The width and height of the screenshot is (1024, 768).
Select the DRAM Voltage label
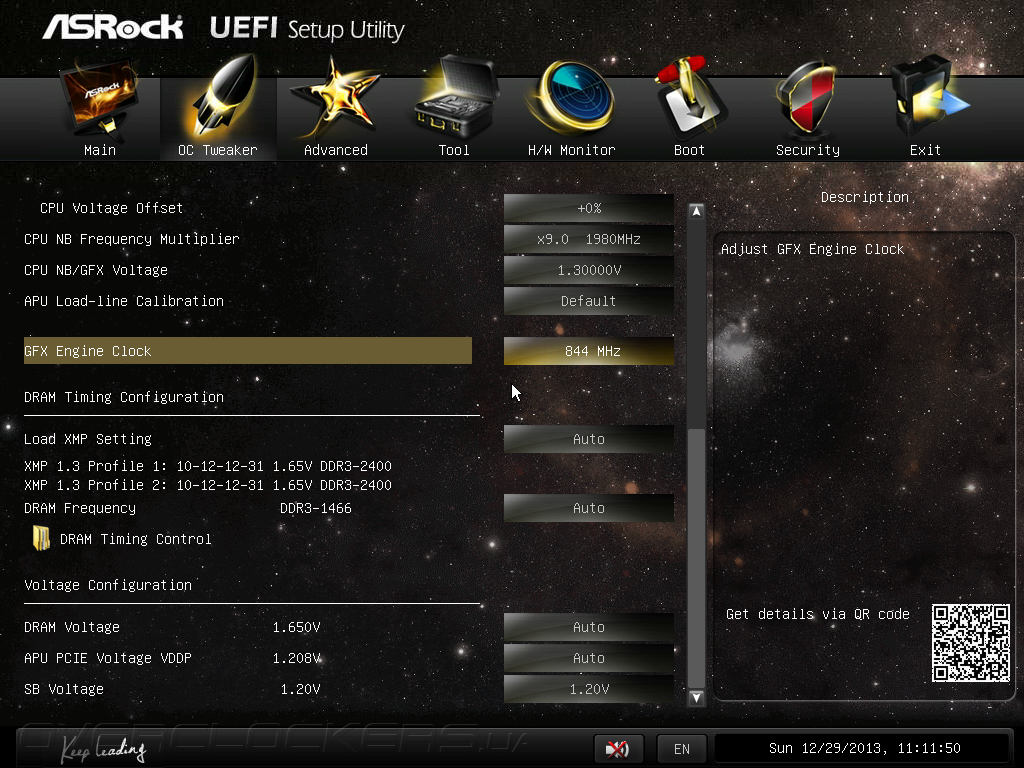[x=72, y=627]
